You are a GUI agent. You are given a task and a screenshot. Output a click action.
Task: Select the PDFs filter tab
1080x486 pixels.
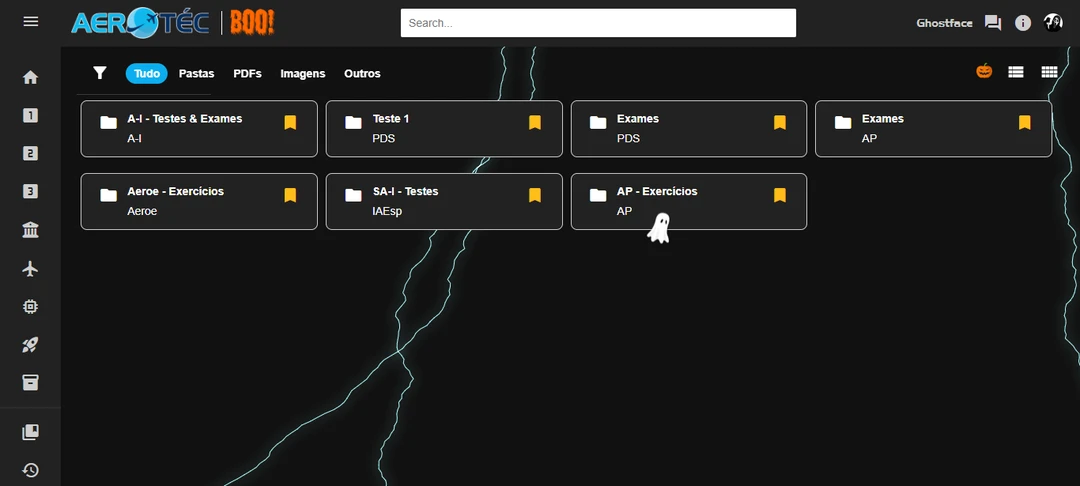click(247, 73)
